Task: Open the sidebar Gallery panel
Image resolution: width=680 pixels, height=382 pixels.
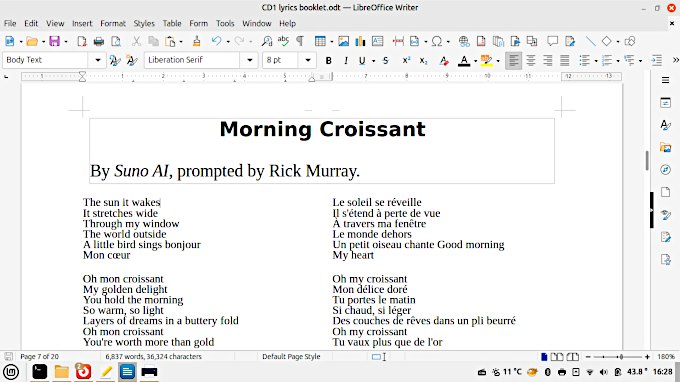Action: click(665, 148)
